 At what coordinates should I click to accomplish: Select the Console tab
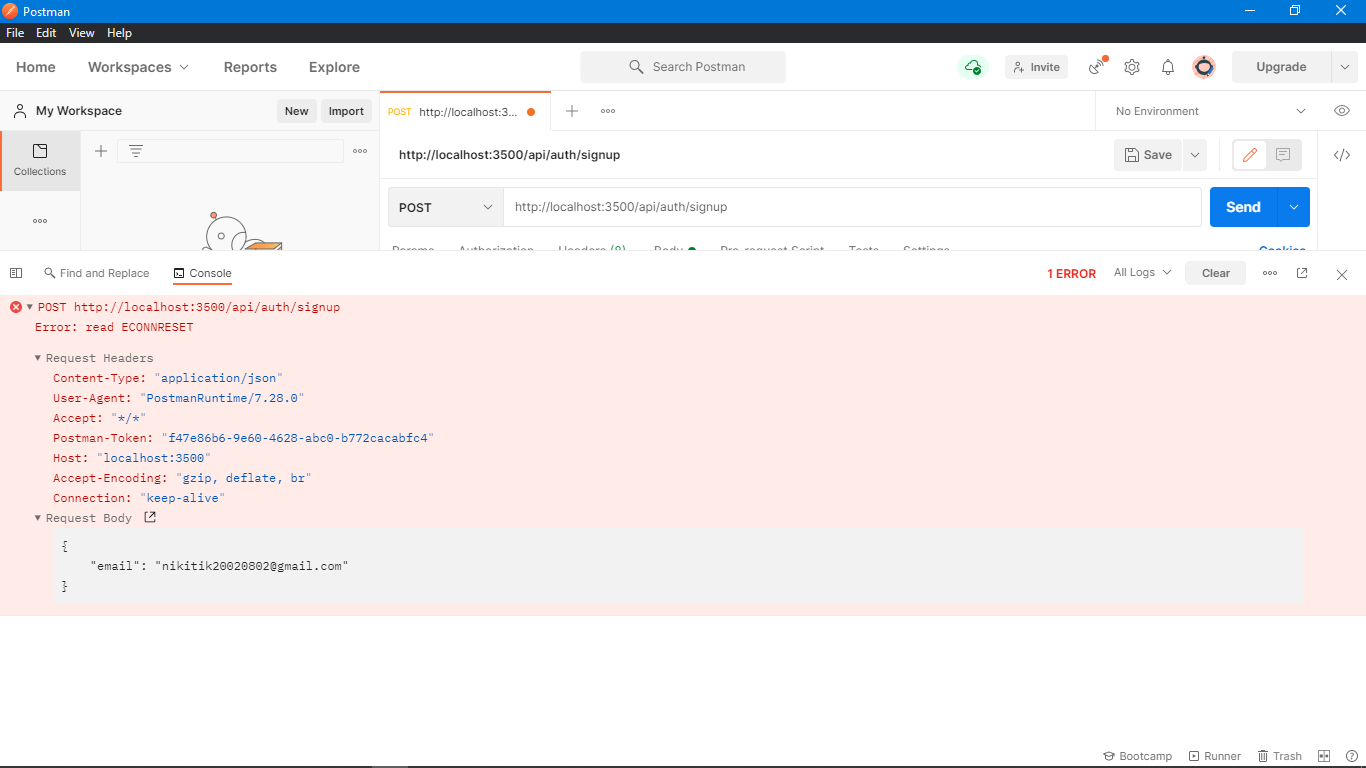[202, 273]
